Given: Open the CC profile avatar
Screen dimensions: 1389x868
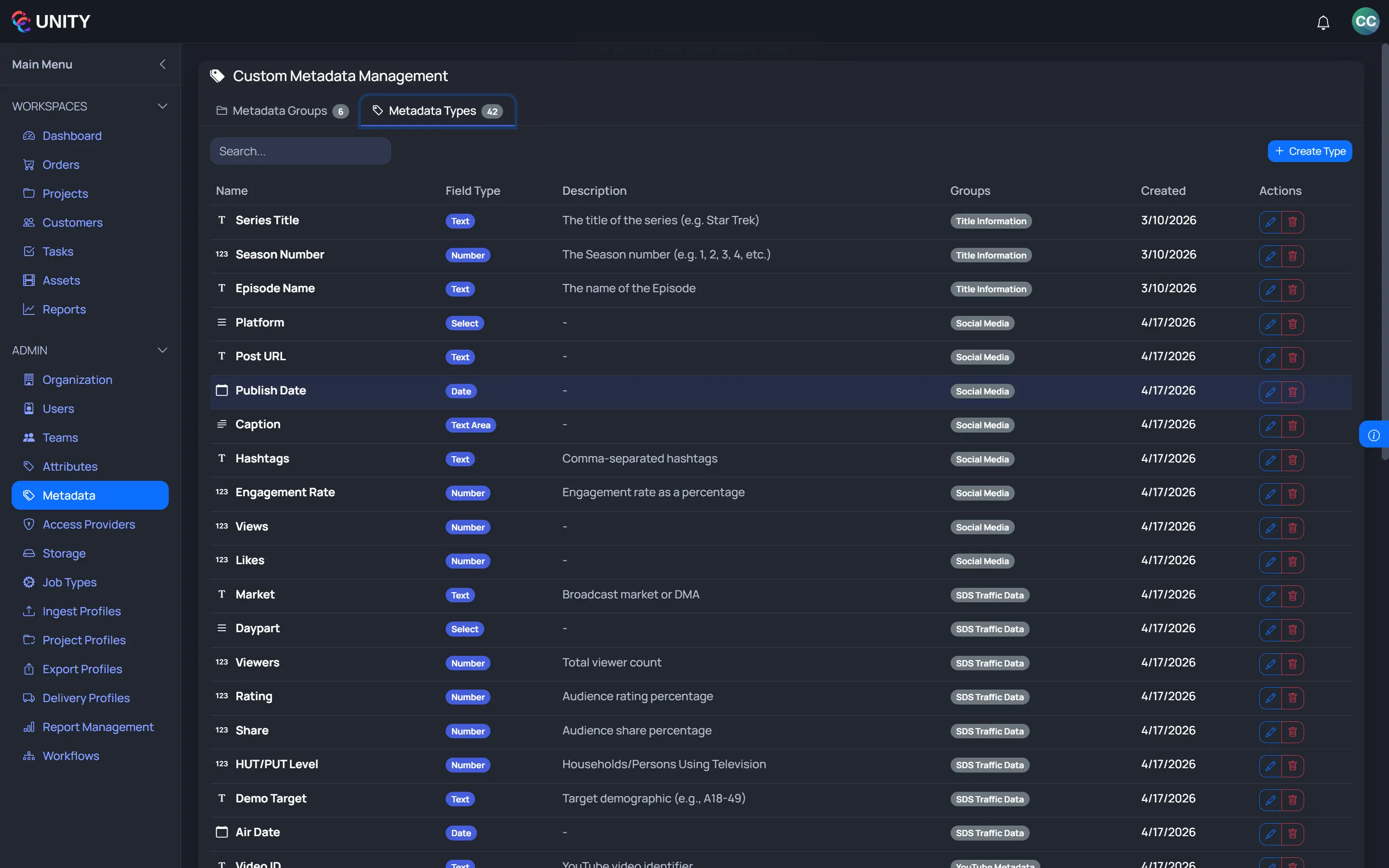Looking at the screenshot, I should (x=1364, y=21).
